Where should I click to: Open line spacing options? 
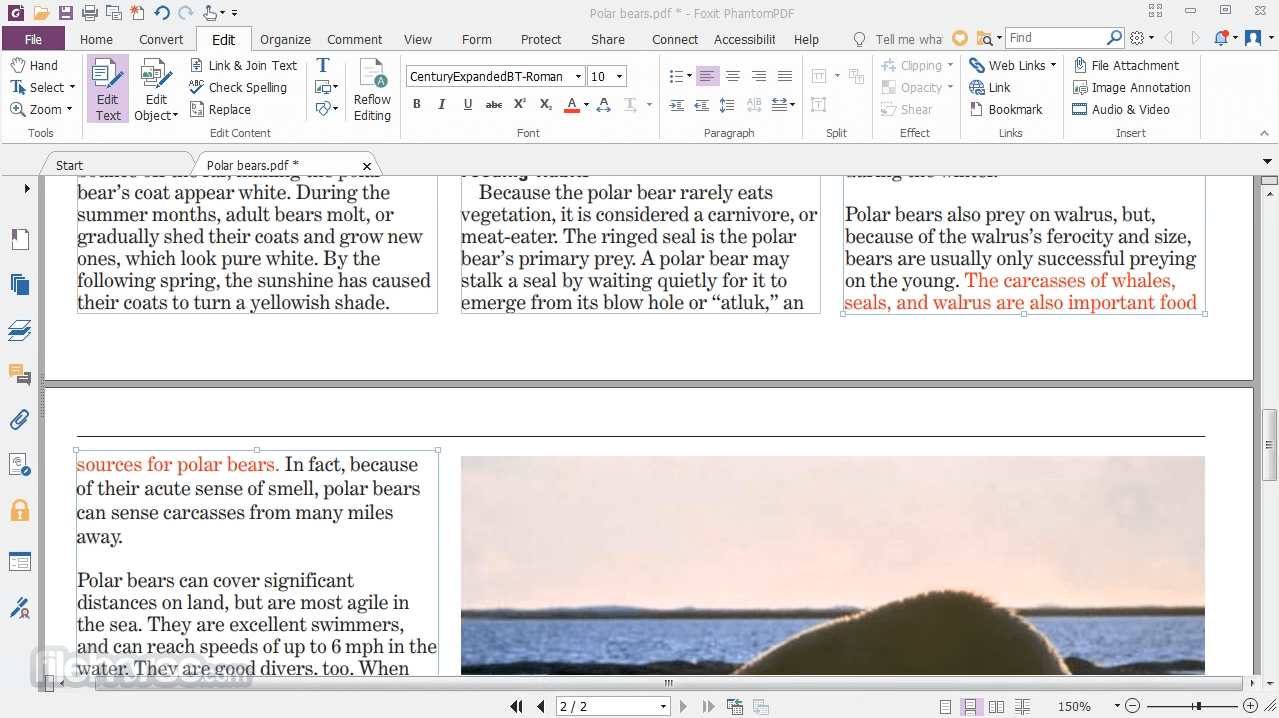(x=727, y=104)
